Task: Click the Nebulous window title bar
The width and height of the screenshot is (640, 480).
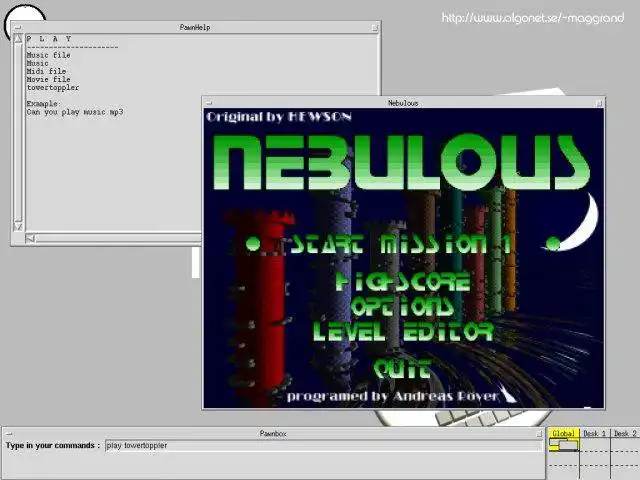Action: point(403,103)
